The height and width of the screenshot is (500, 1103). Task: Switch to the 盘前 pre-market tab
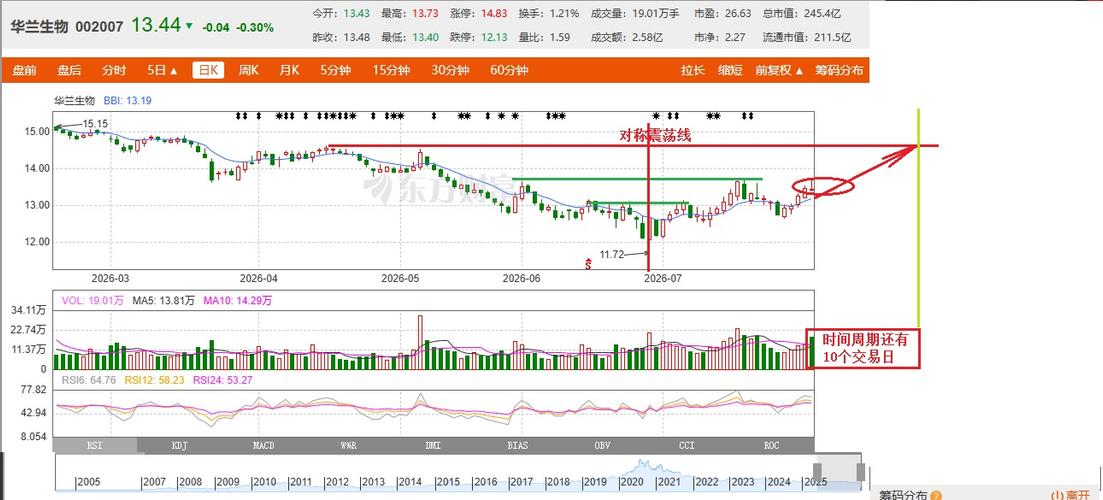point(25,70)
